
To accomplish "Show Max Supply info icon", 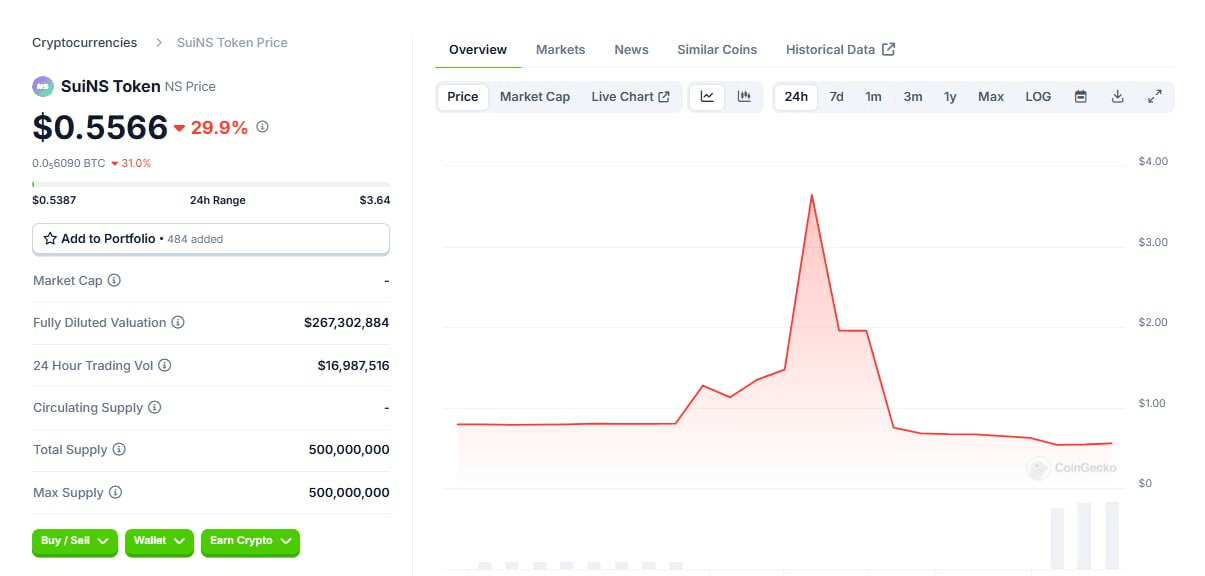I will (x=115, y=493).
